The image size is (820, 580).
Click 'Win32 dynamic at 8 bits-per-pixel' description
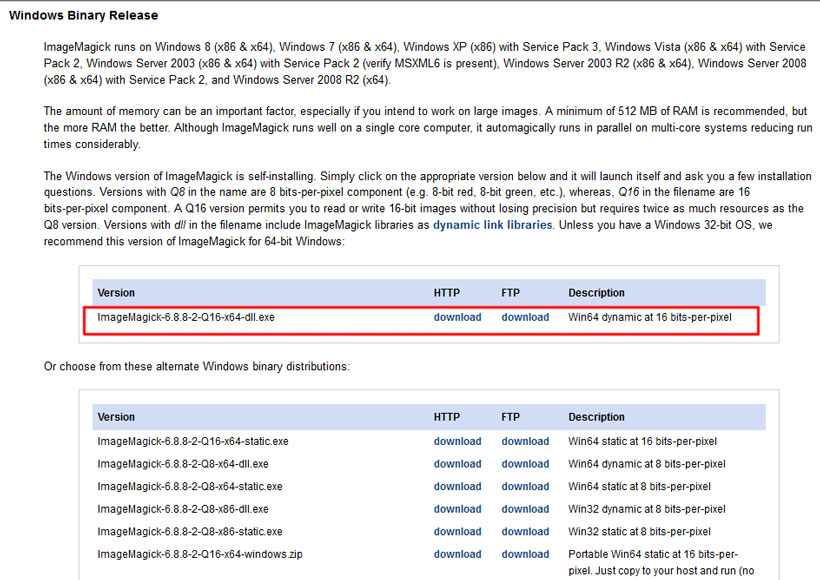[647, 509]
